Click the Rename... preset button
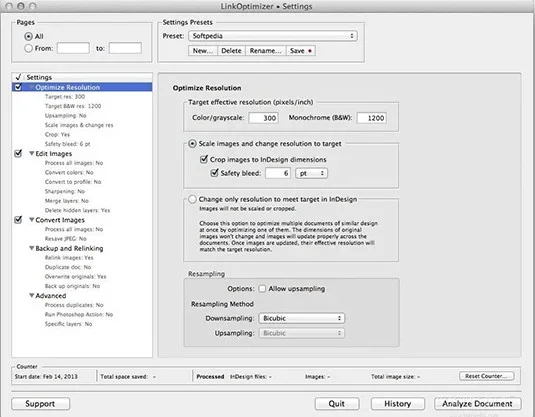 click(265, 51)
